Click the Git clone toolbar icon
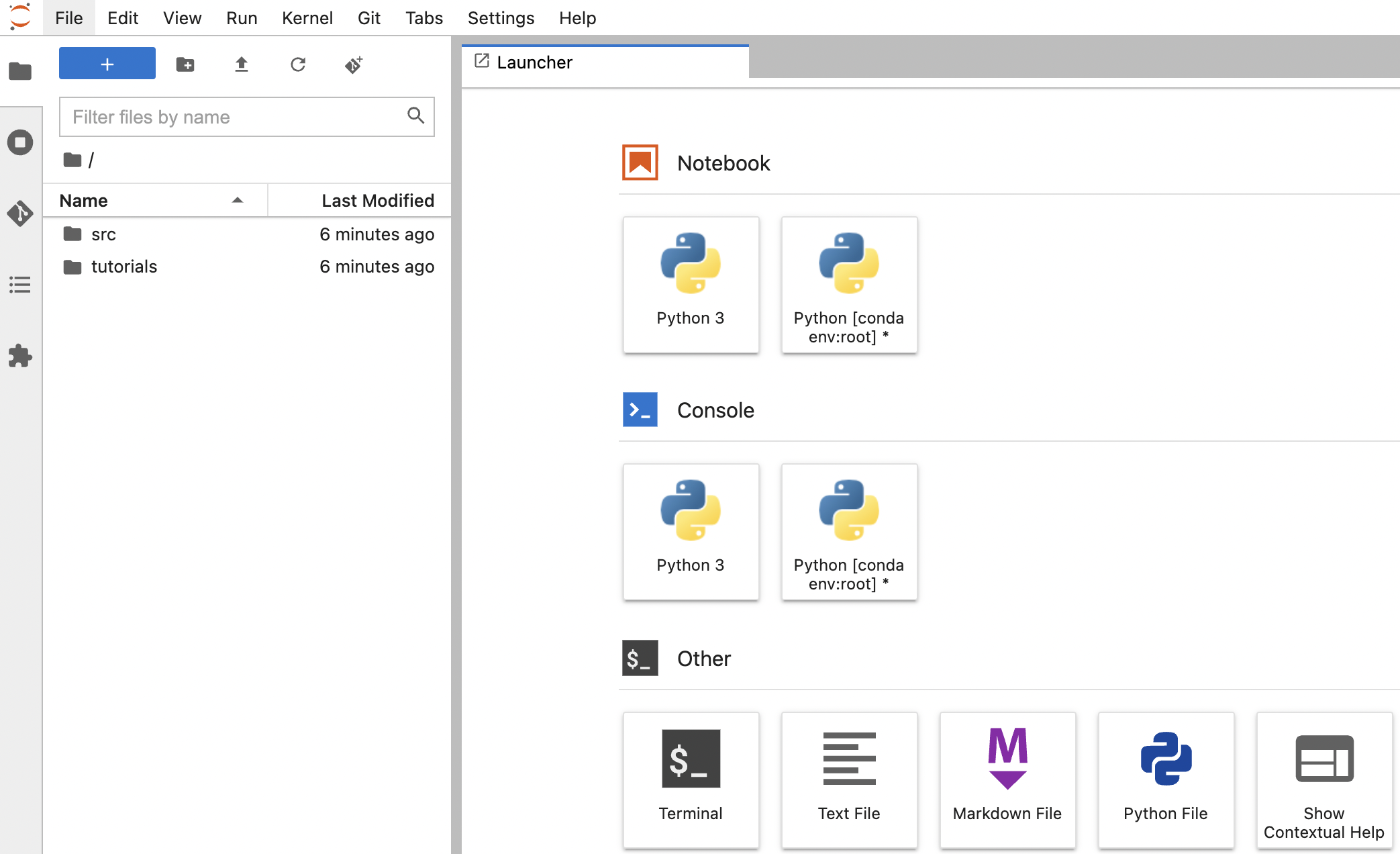 (x=354, y=64)
